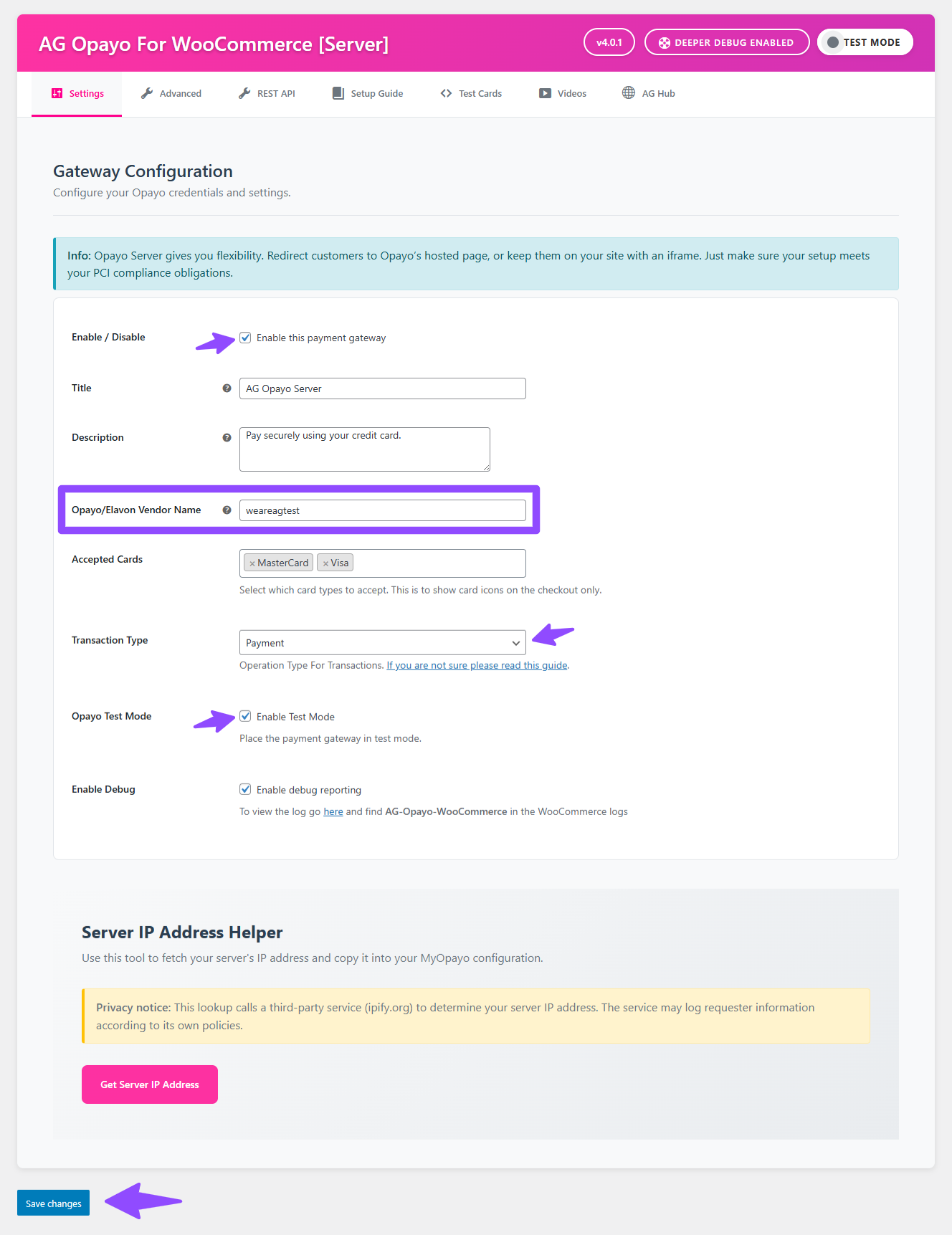Switch to the Advanced tab

[x=171, y=93]
